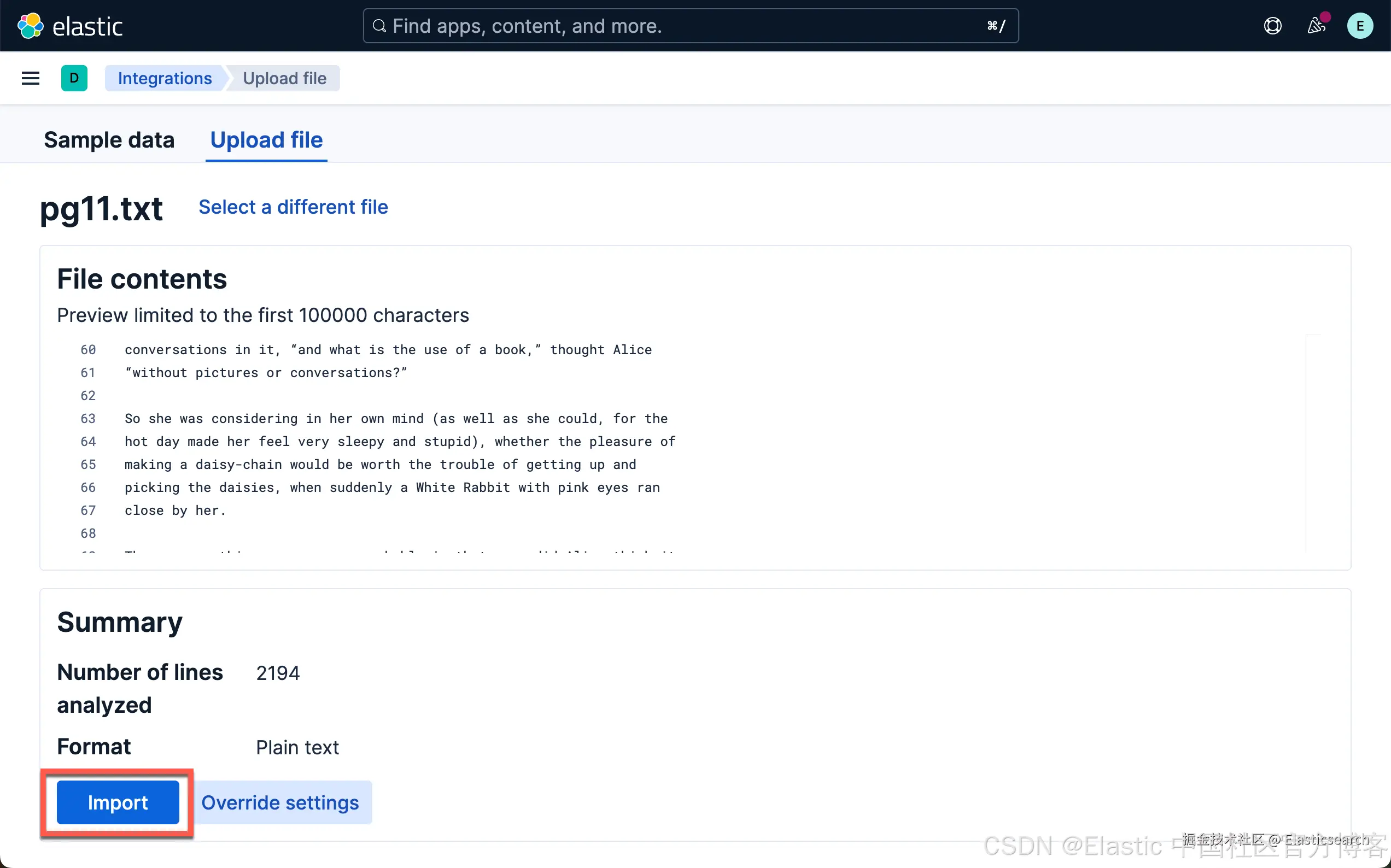Go to the Integrations breadcrumb

164,78
